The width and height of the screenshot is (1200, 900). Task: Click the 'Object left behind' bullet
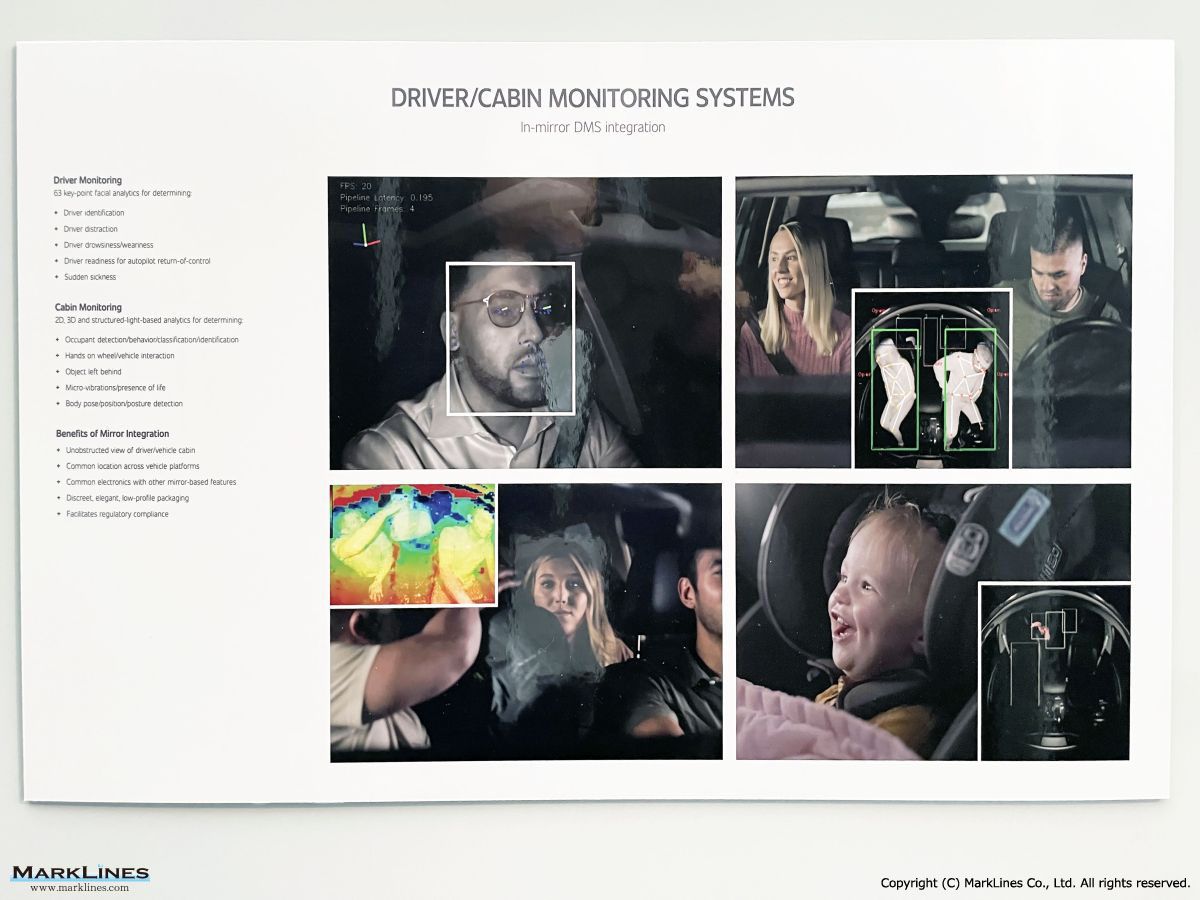(x=92, y=372)
